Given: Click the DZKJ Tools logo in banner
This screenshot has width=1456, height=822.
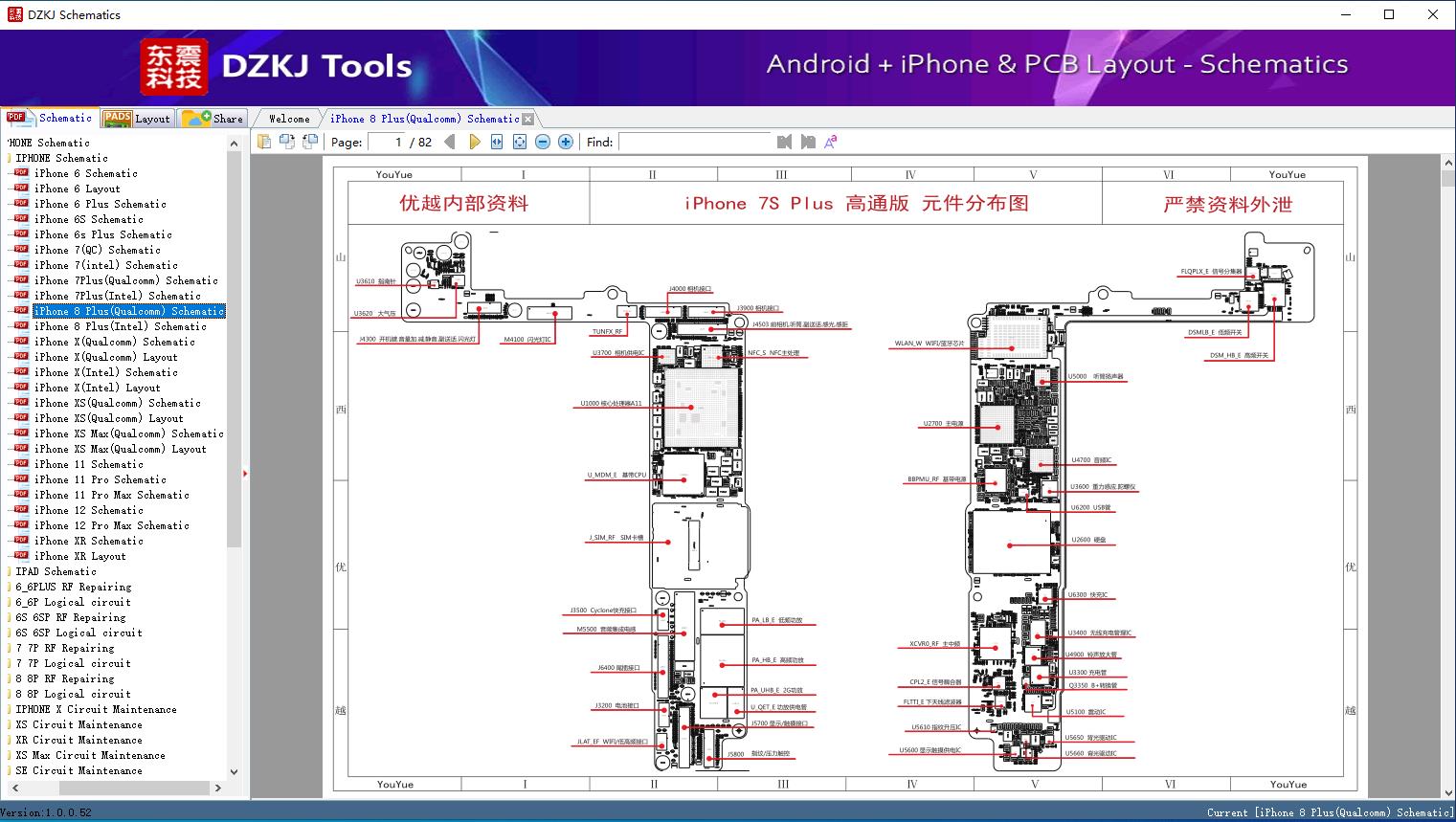Looking at the screenshot, I should [278, 66].
